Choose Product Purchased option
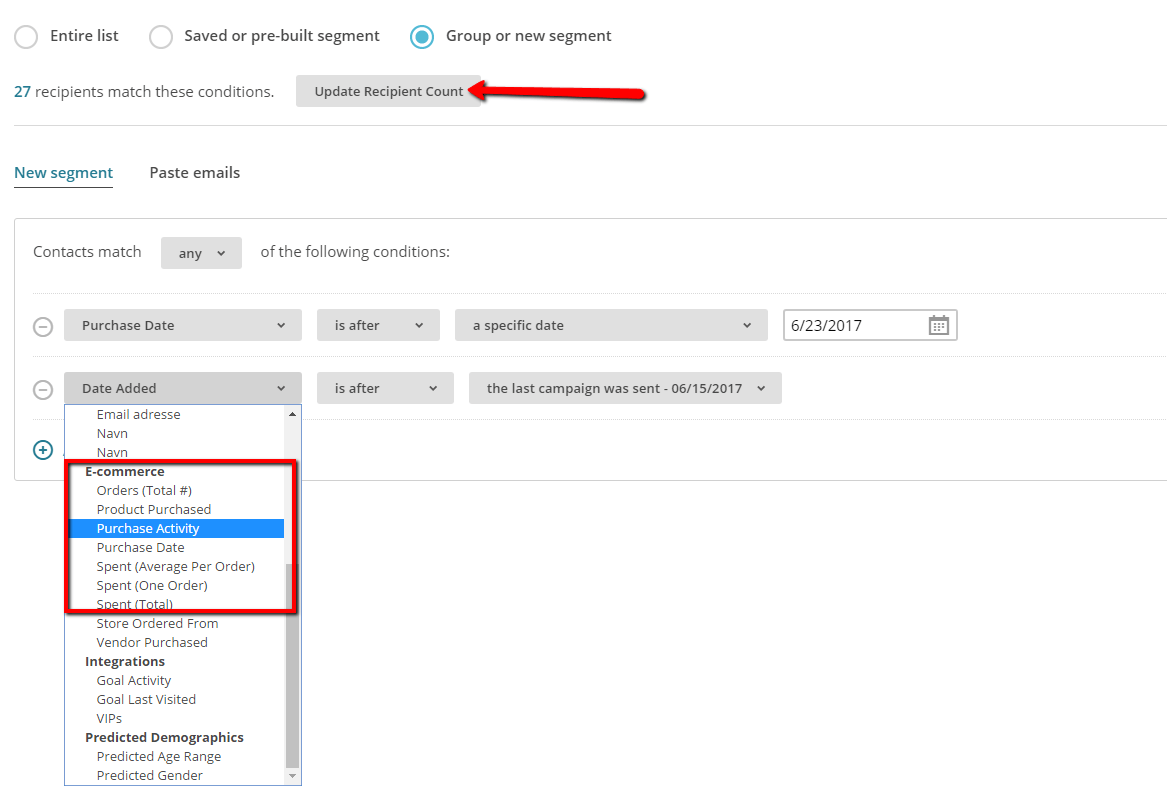Image resolution: width=1167 pixels, height=800 pixels. 154,510
